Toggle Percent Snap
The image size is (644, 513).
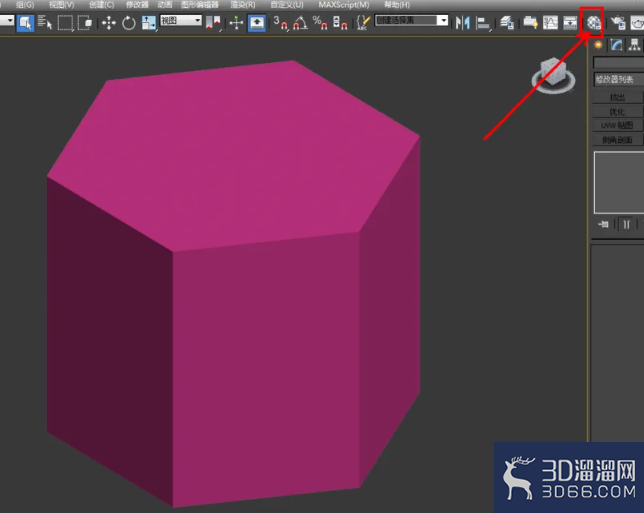pyautogui.click(x=320, y=23)
